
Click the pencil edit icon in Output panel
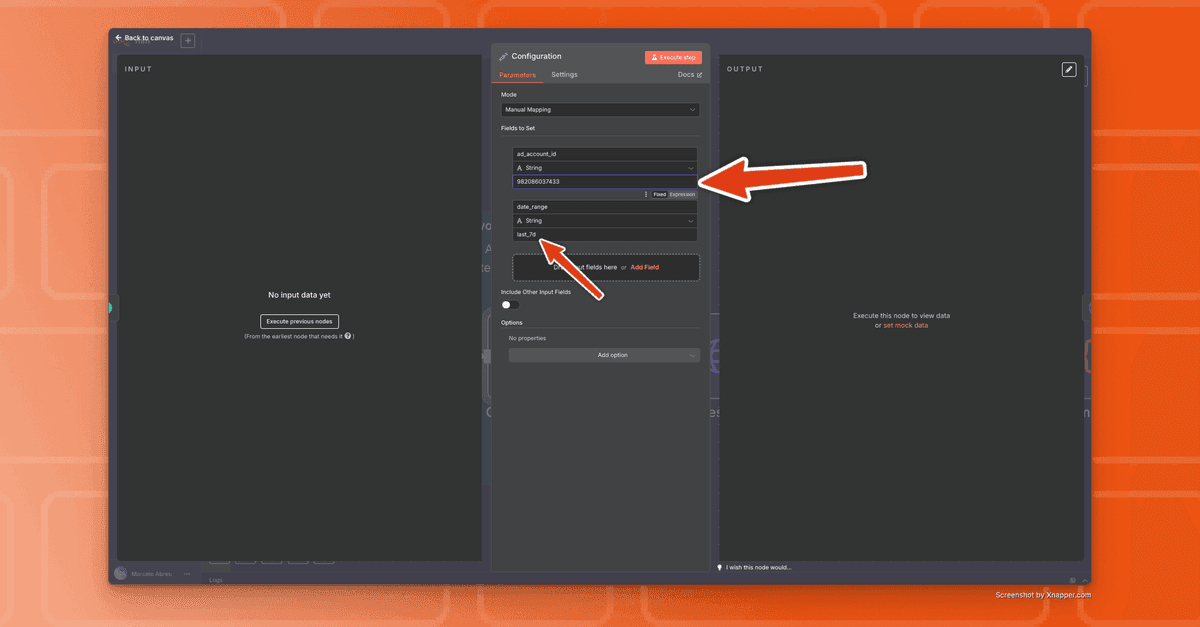(1069, 69)
